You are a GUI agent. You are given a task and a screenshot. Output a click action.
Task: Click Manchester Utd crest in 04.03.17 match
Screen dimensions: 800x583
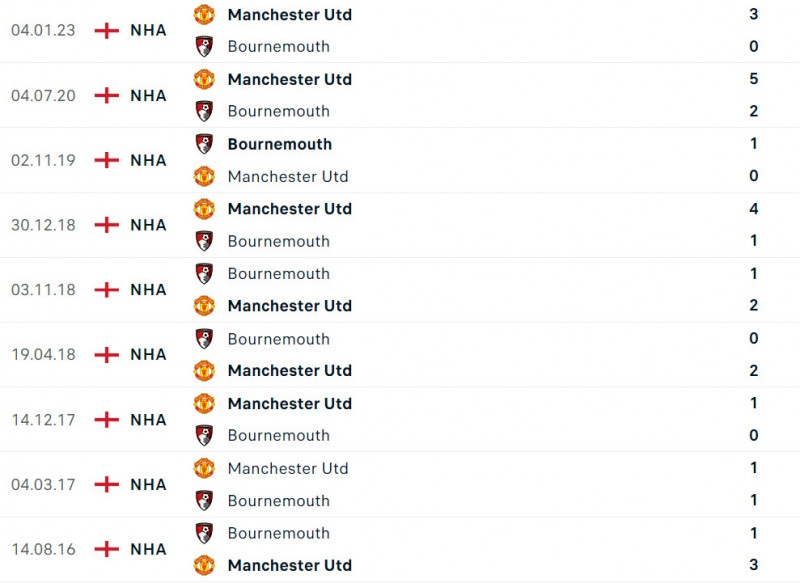pos(204,468)
